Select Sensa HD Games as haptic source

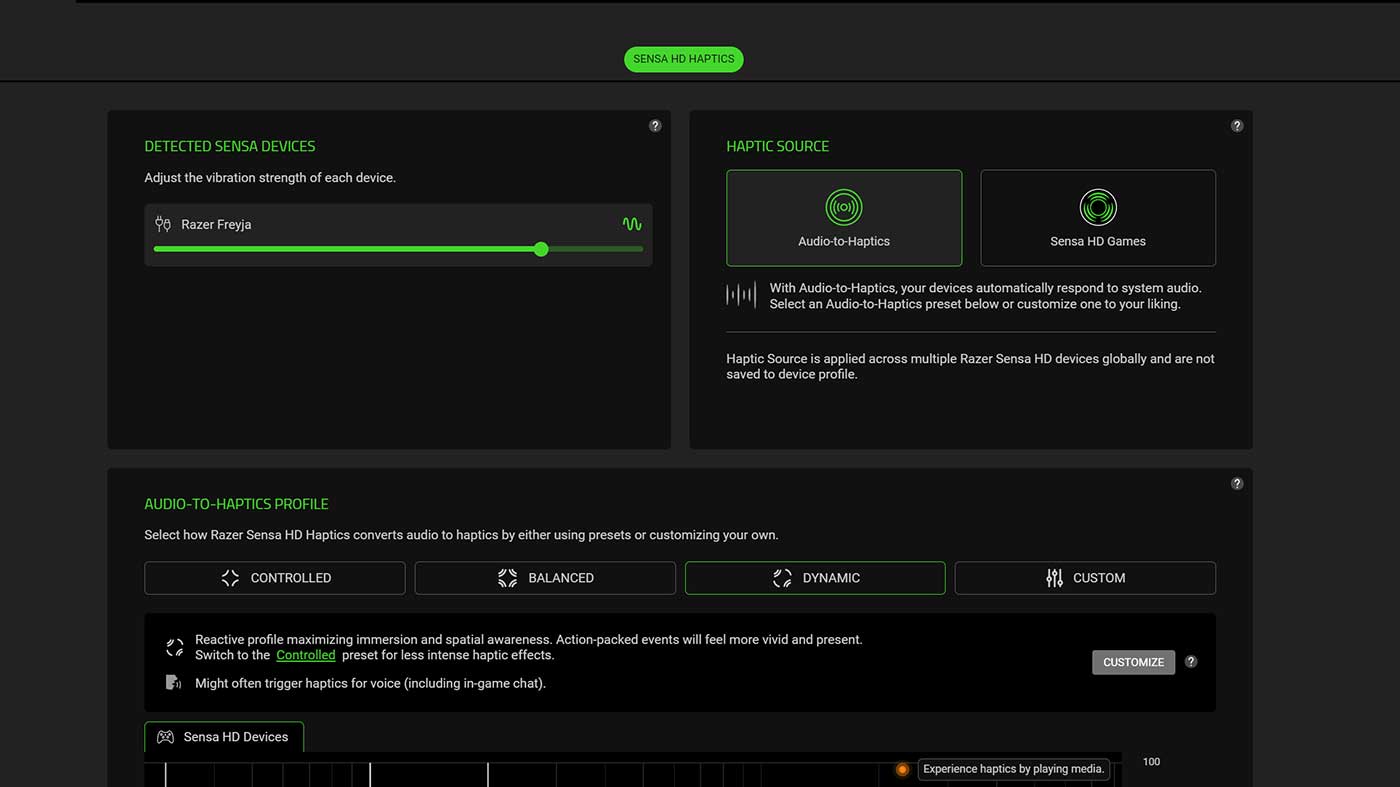[1098, 218]
